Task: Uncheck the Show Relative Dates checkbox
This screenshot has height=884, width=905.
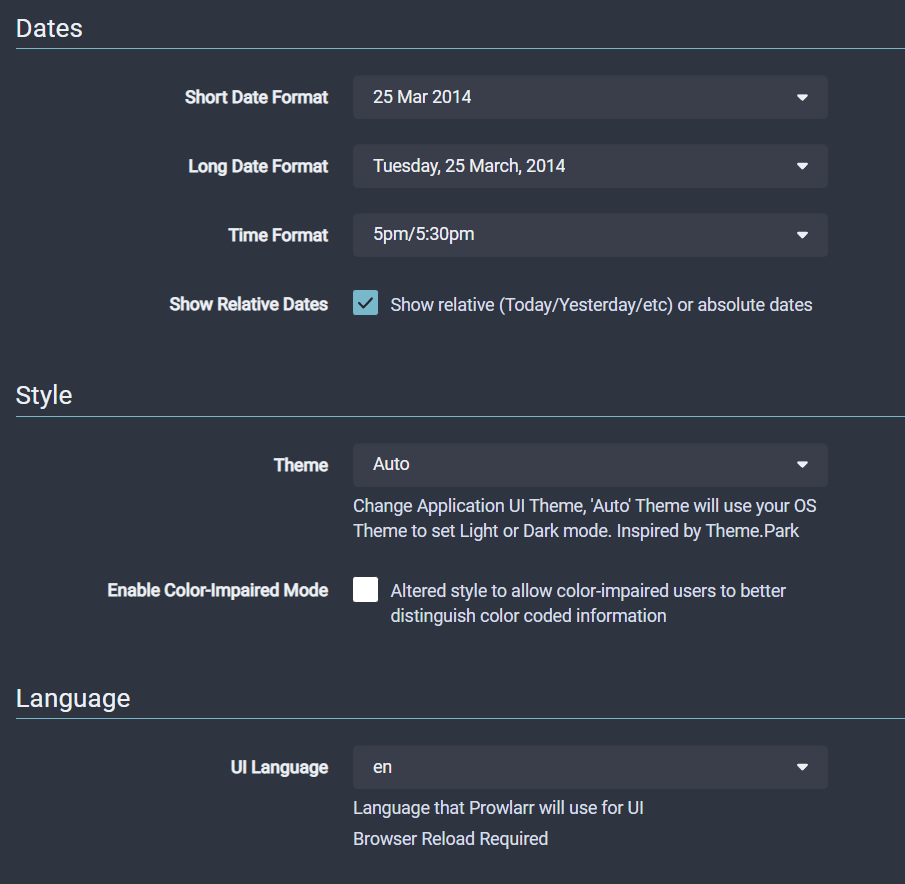Action: (x=366, y=304)
